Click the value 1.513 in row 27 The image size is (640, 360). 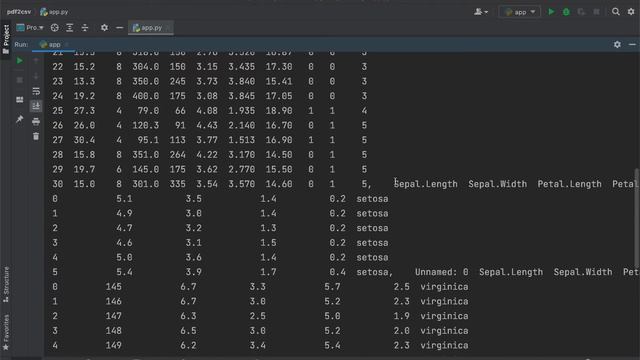coord(242,140)
